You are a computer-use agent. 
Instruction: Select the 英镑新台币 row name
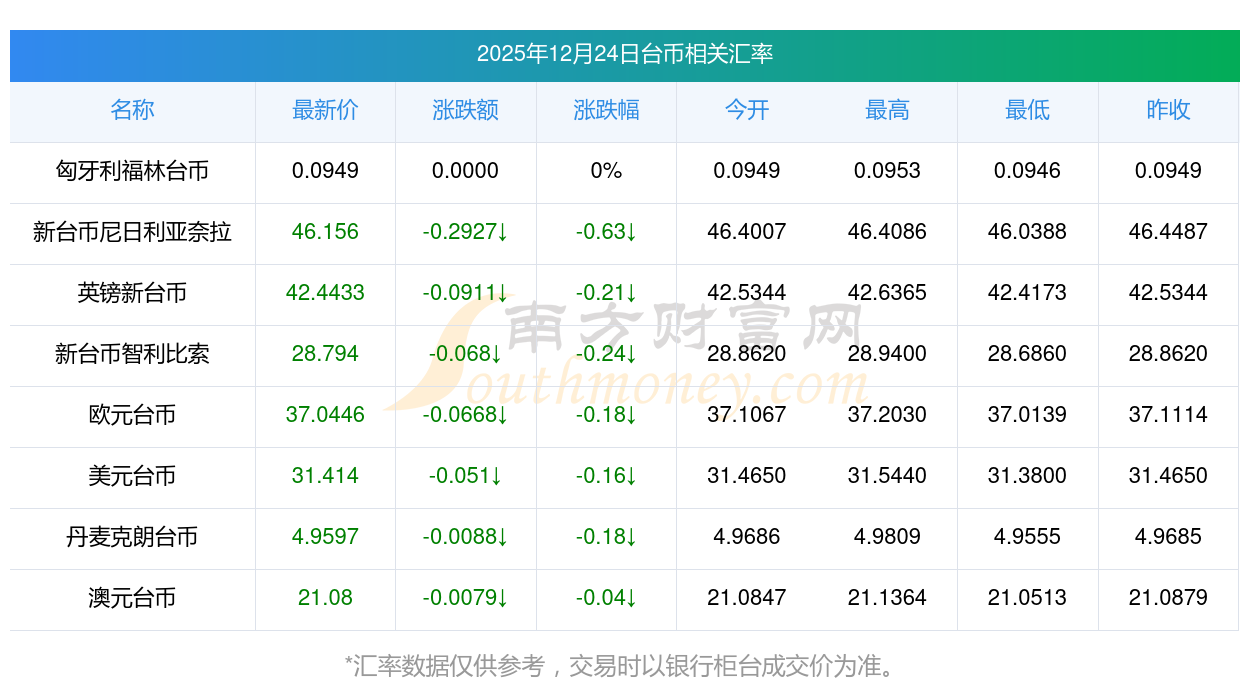coord(132,293)
